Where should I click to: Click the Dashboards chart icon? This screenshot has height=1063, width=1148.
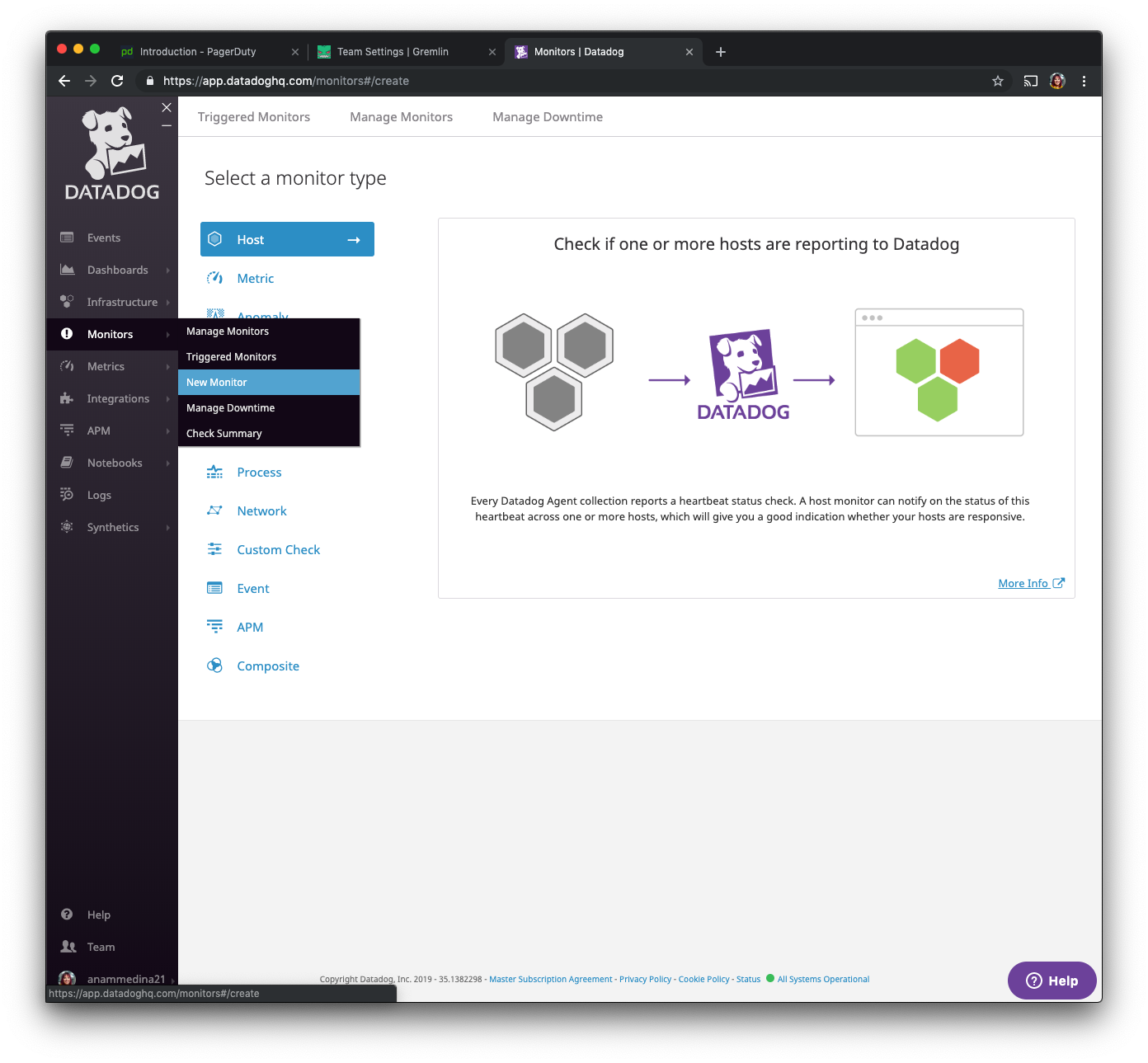click(x=67, y=270)
